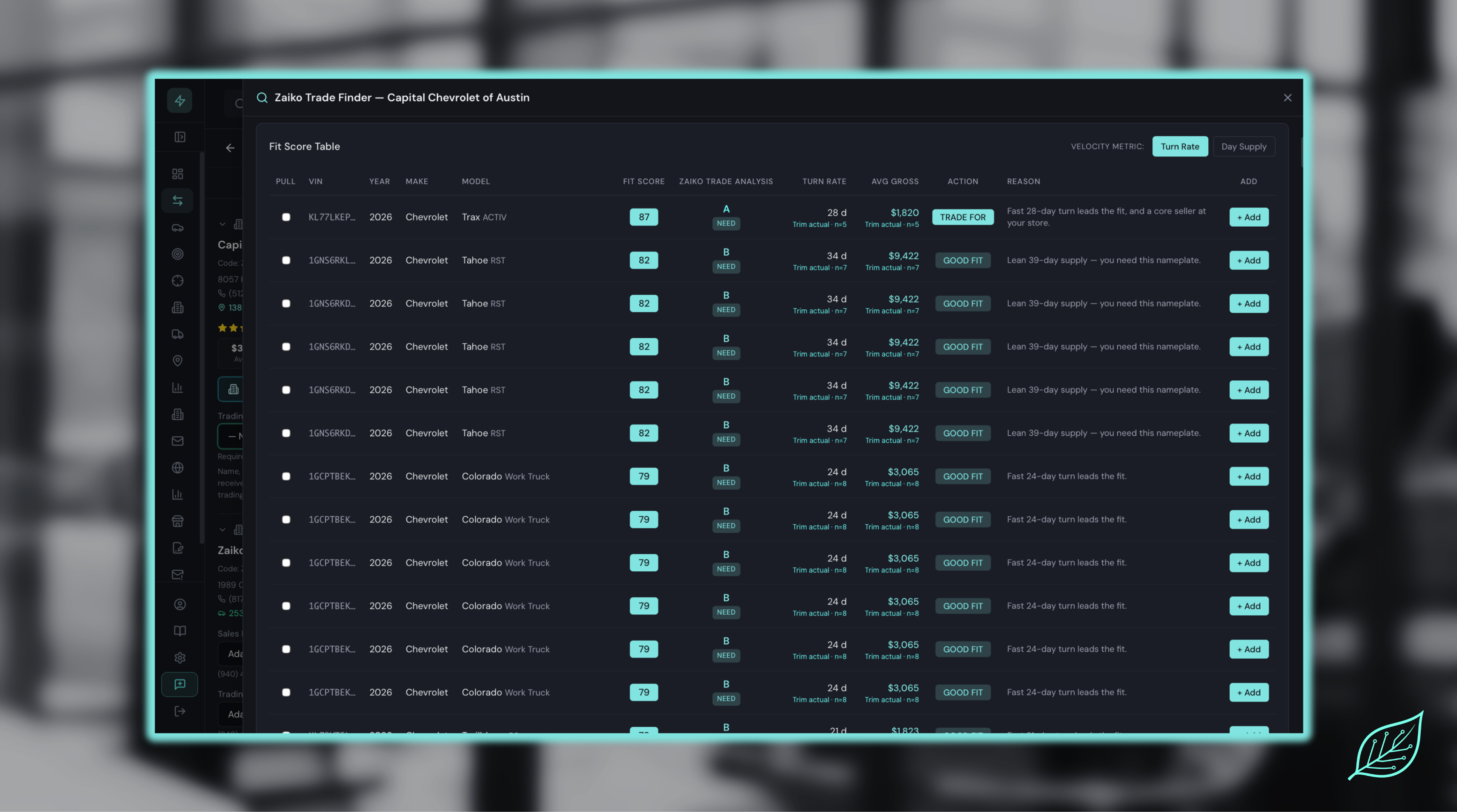The image size is (1457, 812).
Task: Open the storefront icon in sidebar
Action: 178,521
